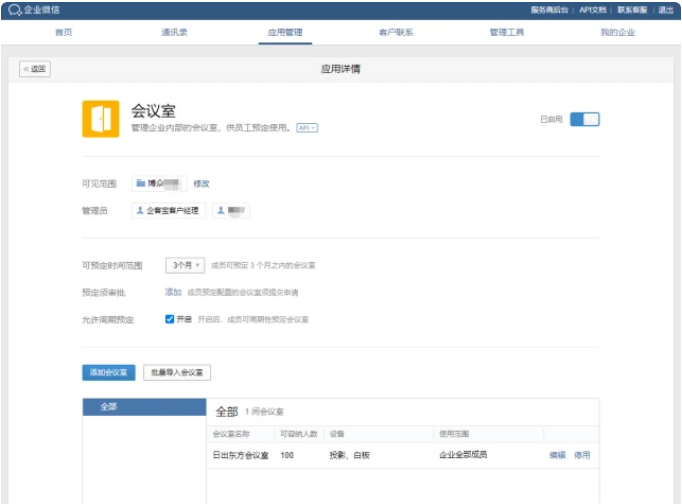
Task: Click the 企业全部成员 usage scope cell
Action: (463, 455)
